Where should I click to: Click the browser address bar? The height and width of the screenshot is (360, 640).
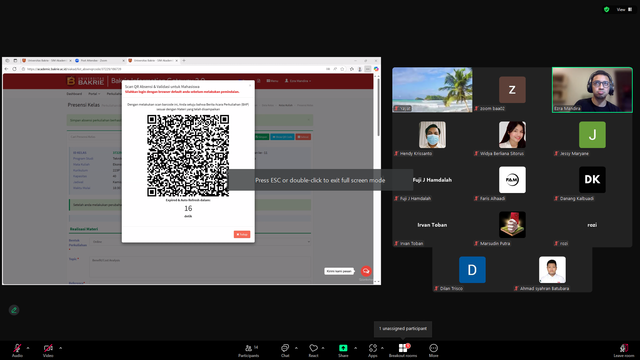[x=176, y=69]
